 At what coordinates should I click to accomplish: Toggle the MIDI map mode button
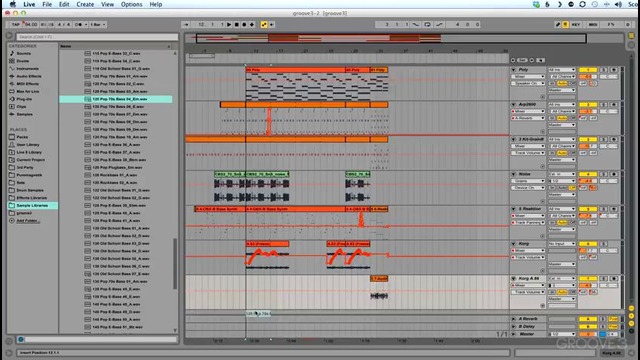tap(593, 24)
